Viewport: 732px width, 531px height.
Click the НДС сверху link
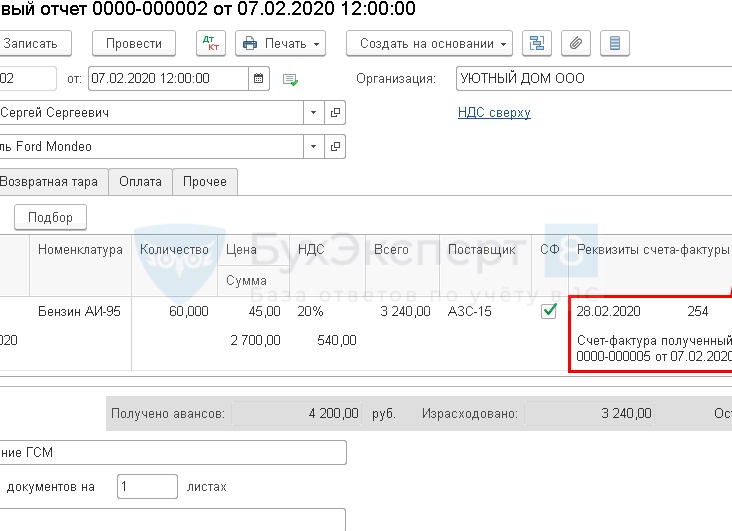(494, 113)
